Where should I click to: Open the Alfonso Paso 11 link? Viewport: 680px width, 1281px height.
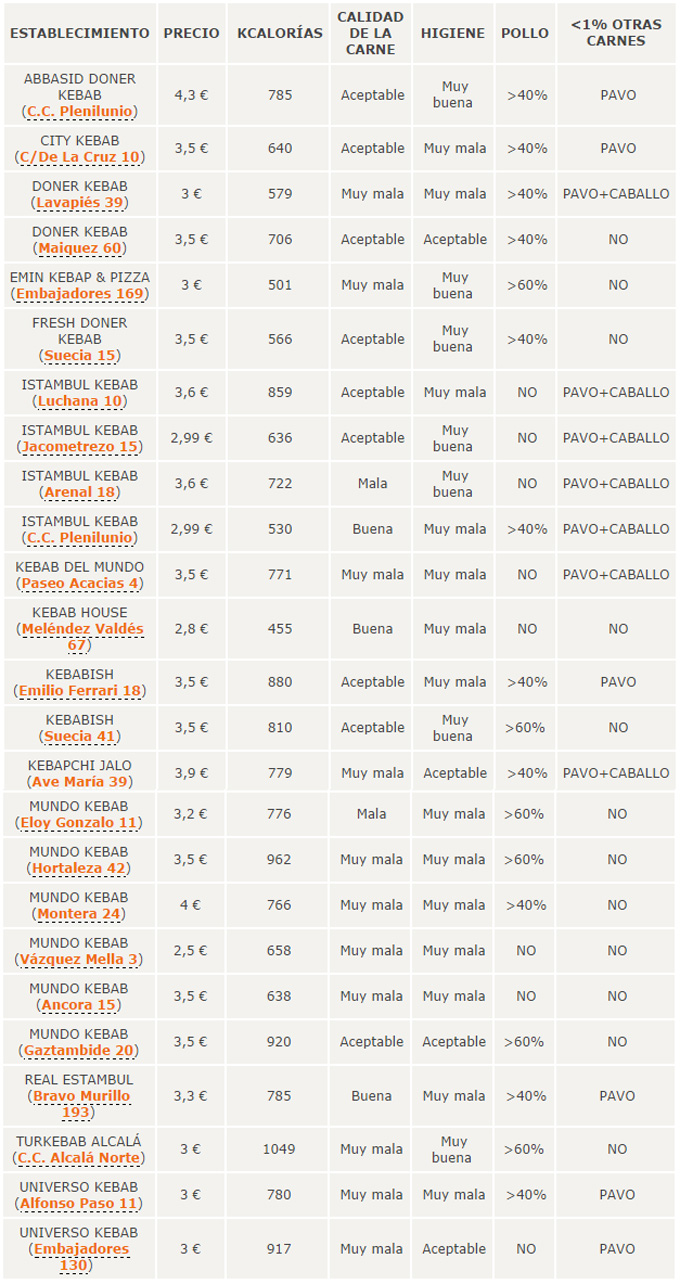[x=80, y=1203]
